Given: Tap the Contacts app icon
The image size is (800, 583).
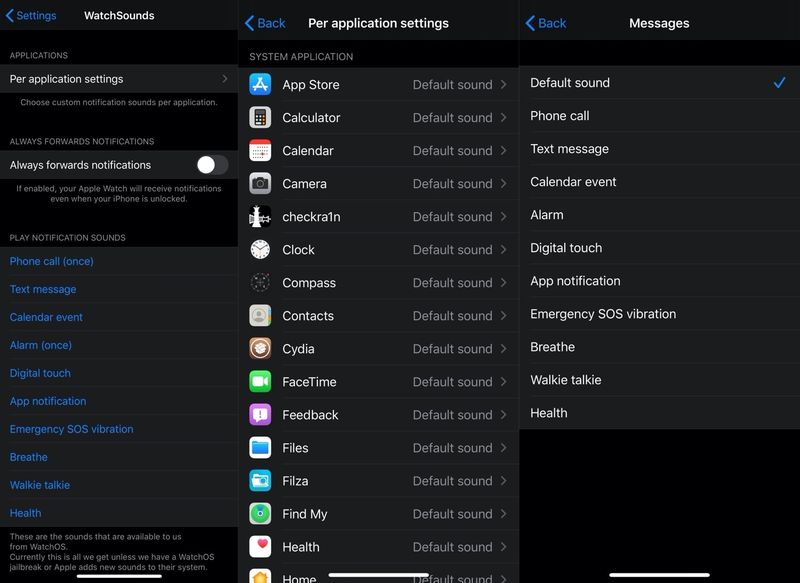Looking at the screenshot, I should pyautogui.click(x=260, y=316).
